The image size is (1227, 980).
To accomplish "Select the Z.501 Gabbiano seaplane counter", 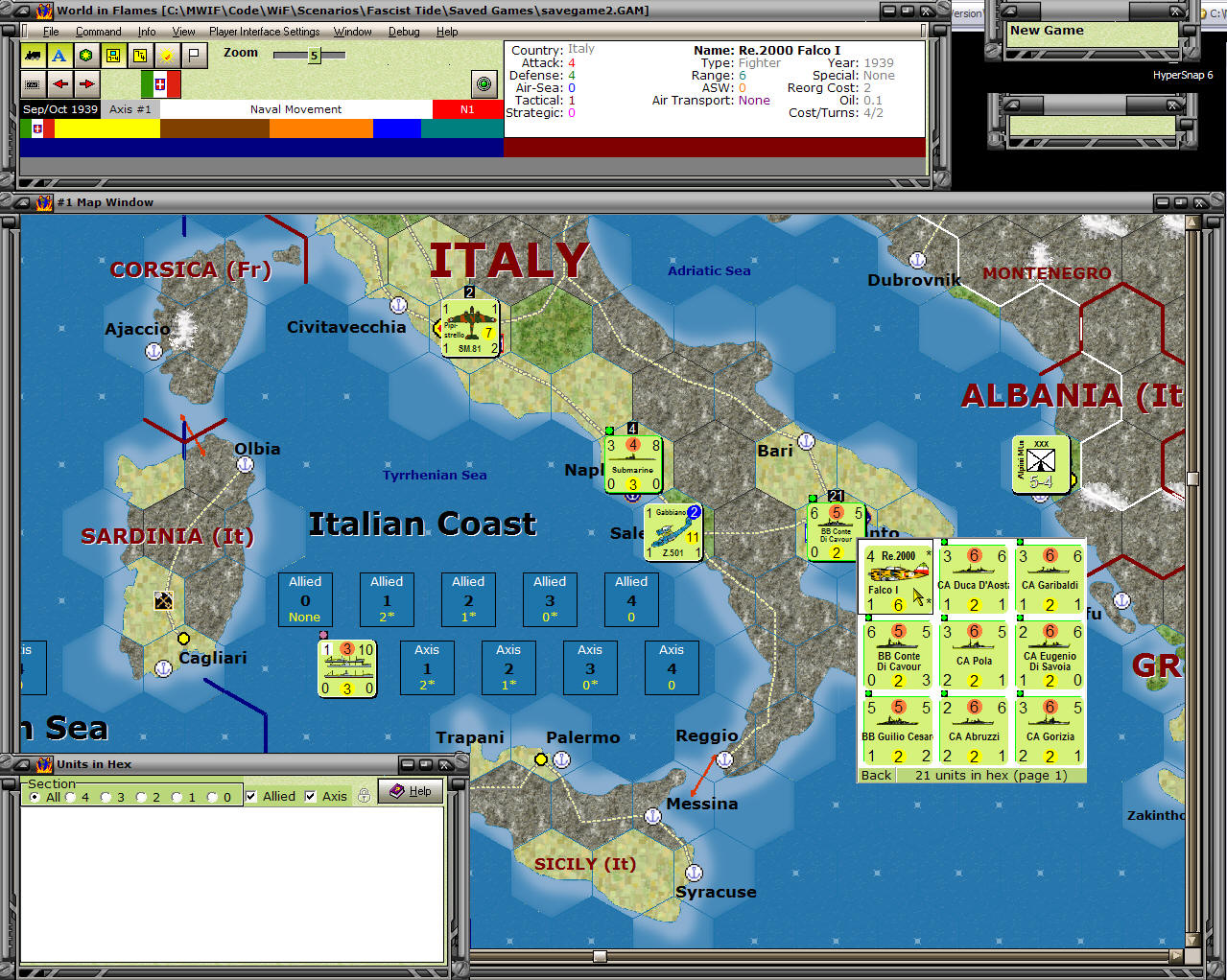I will (672, 532).
